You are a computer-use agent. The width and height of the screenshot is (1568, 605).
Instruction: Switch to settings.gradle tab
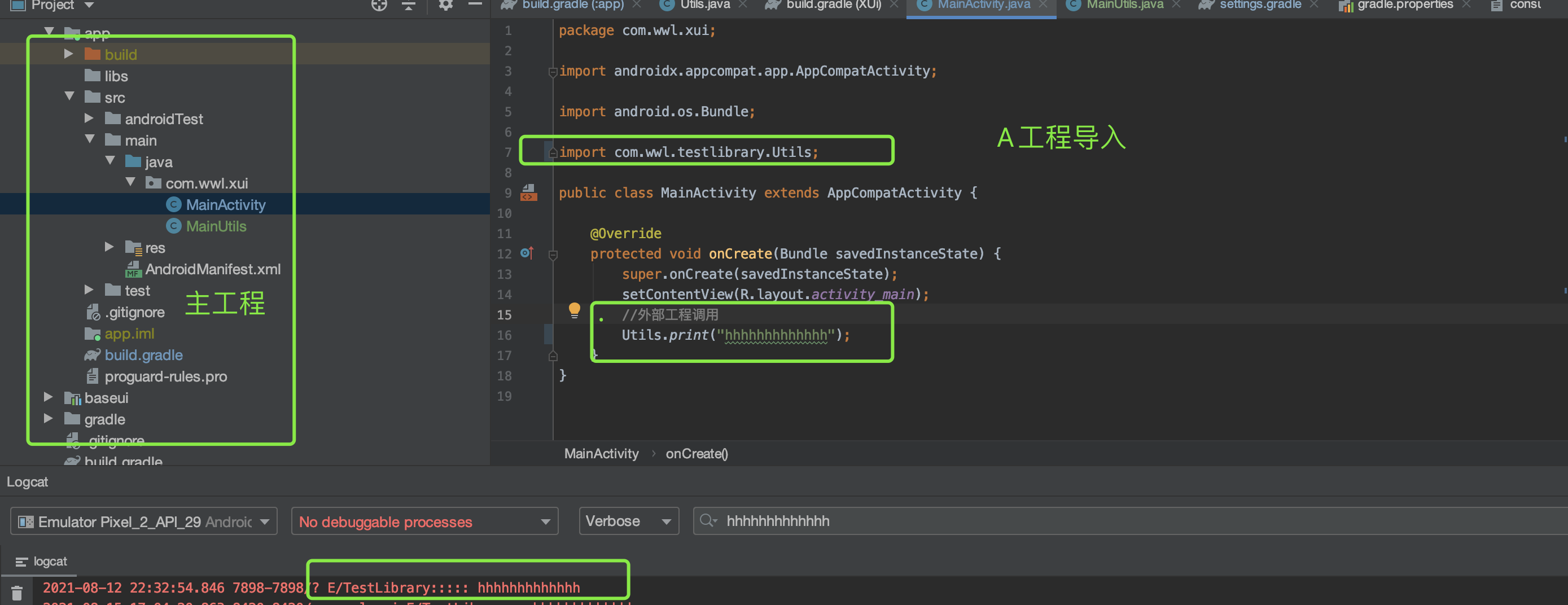(1259, 5)
